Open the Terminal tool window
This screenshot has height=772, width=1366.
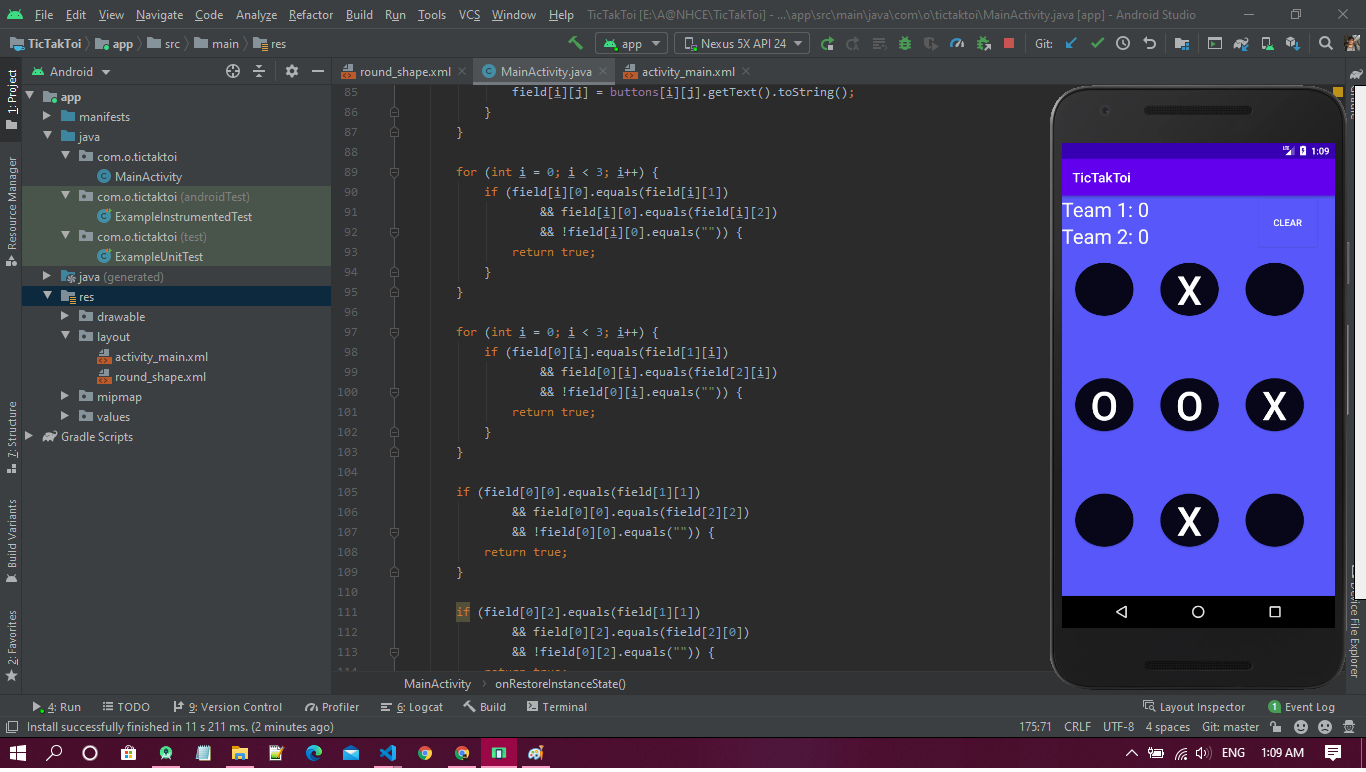(555, 707)
